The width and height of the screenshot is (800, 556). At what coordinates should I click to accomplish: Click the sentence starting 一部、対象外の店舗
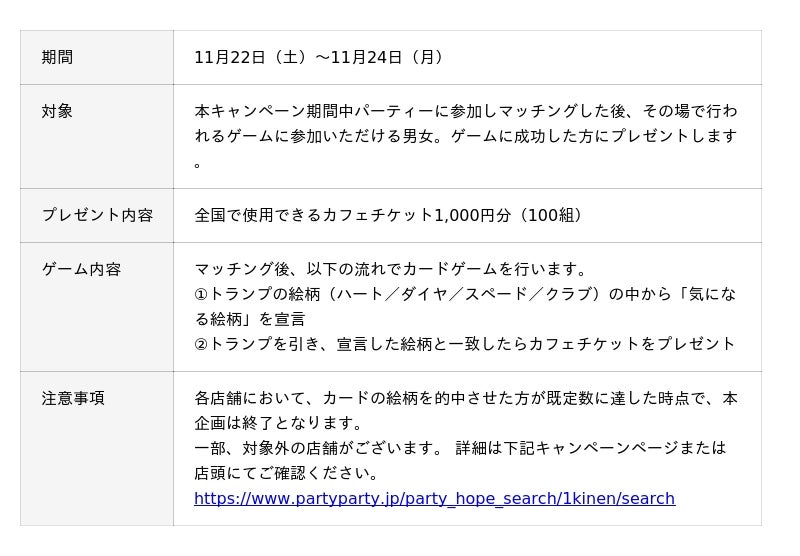click(x=318, y=447)
